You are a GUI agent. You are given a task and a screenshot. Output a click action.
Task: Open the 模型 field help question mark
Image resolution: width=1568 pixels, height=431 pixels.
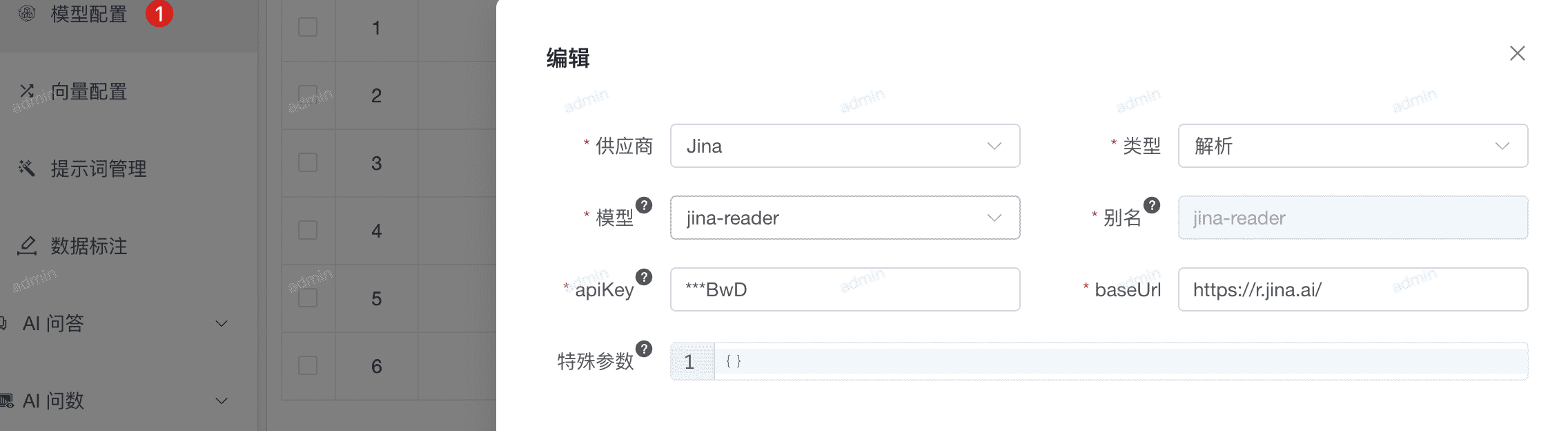tap(645, 205)
